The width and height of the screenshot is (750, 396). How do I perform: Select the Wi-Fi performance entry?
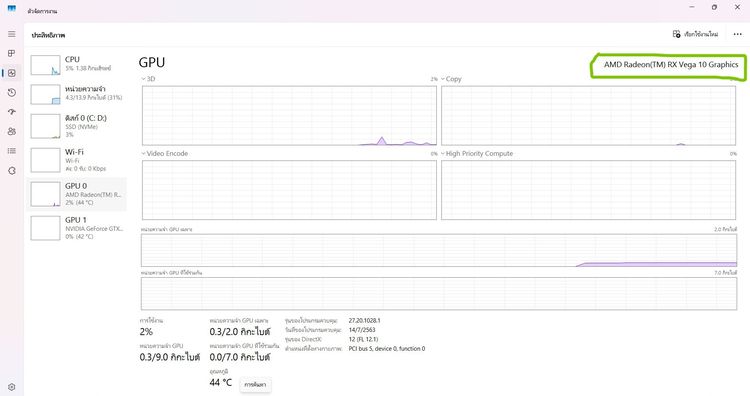tap(77, 160)
